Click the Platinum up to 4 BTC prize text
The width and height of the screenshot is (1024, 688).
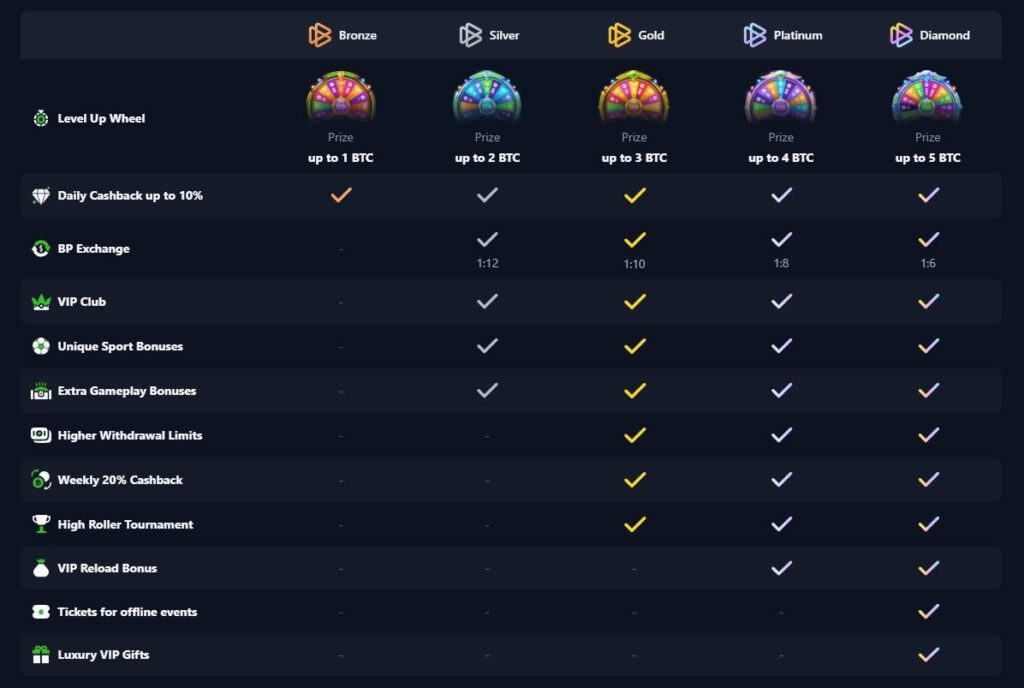[781, 157]
